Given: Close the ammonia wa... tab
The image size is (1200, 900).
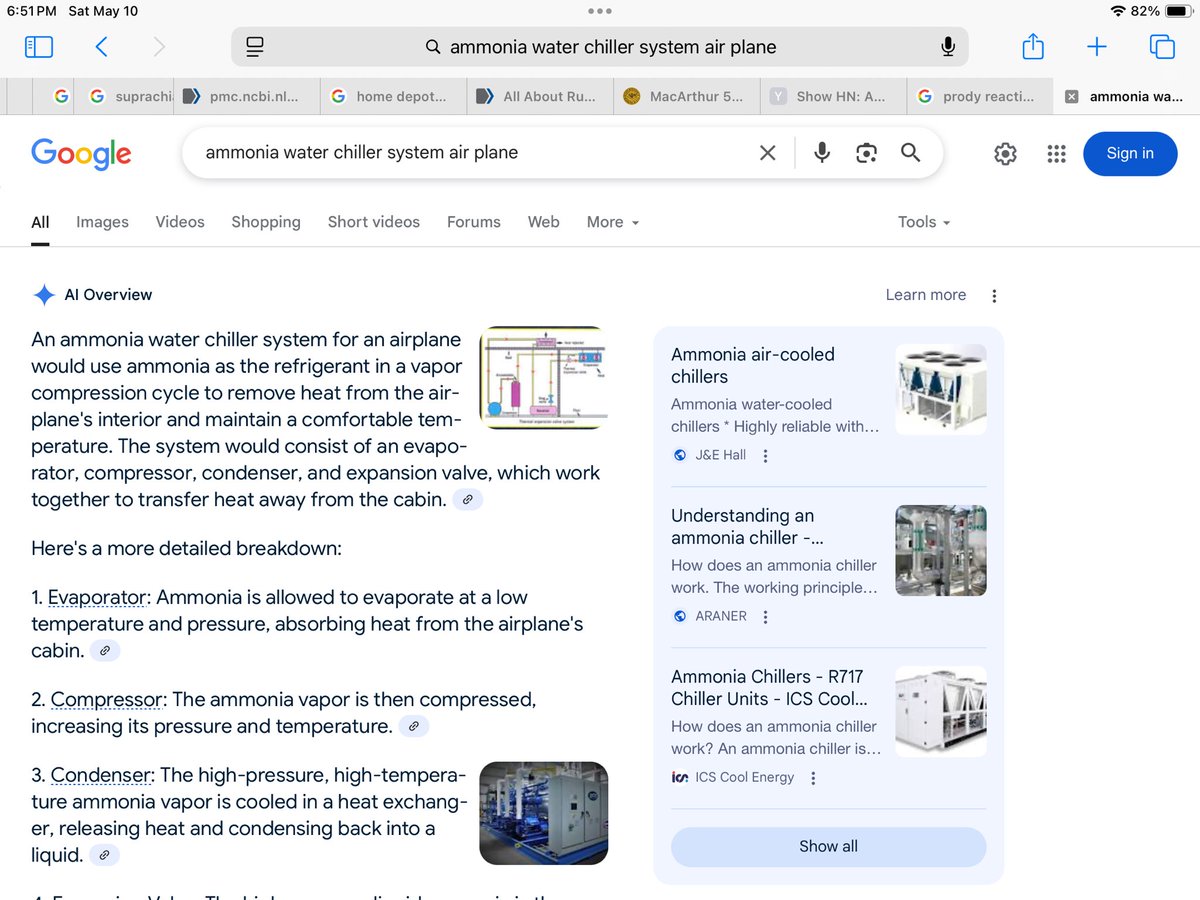Looking at the screenshot, I should click(x=1072, y=97).
